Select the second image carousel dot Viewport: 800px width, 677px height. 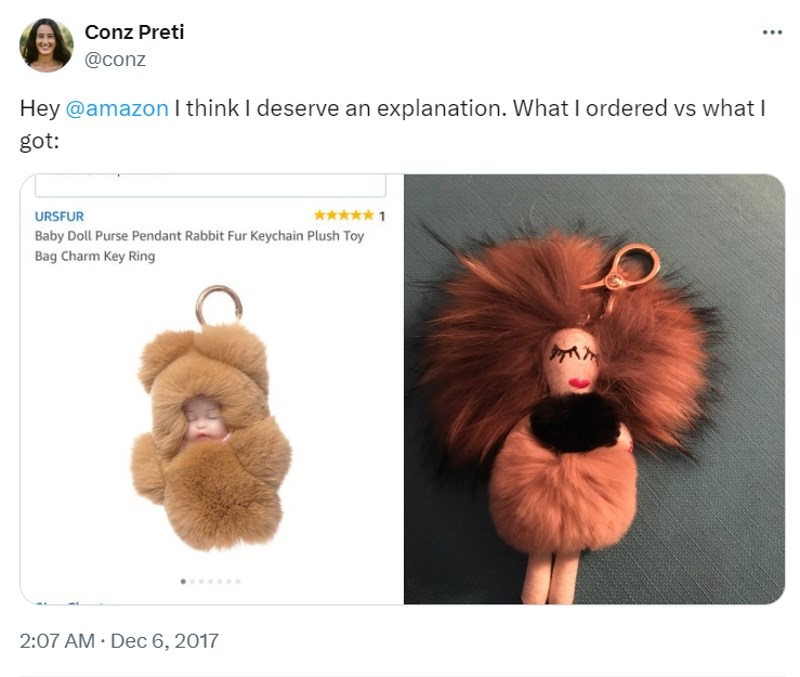tap(192, 581)
